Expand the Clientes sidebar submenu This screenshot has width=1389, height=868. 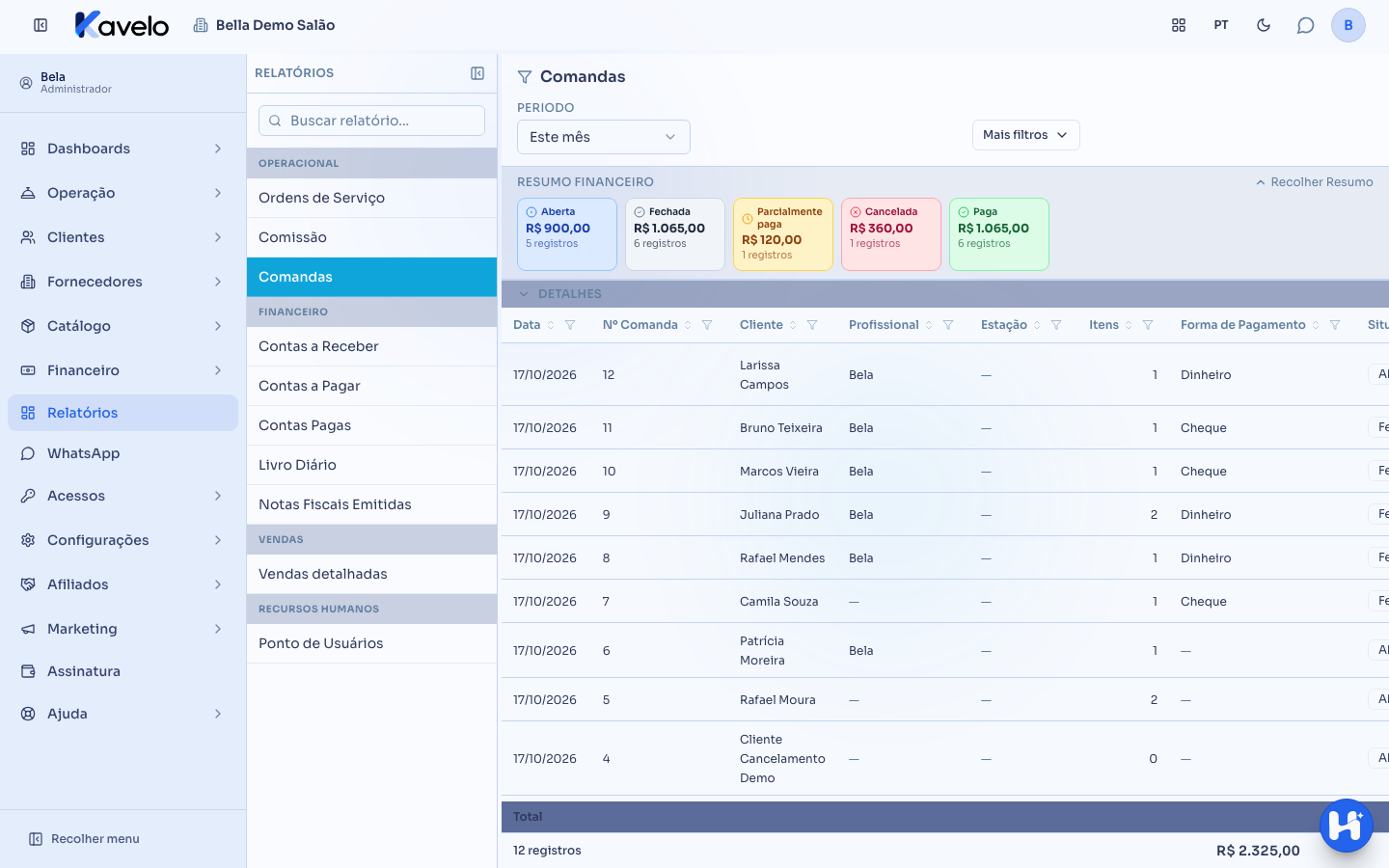pos(123,237)
